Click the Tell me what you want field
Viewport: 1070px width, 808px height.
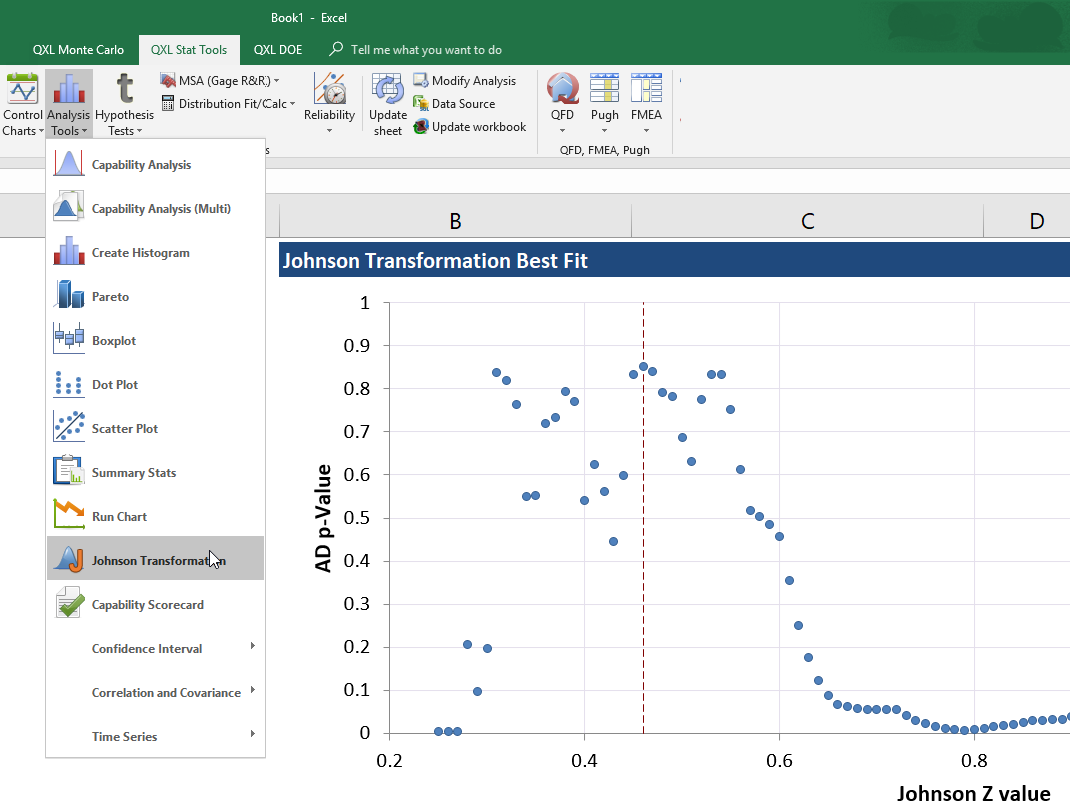click(426, 50)
